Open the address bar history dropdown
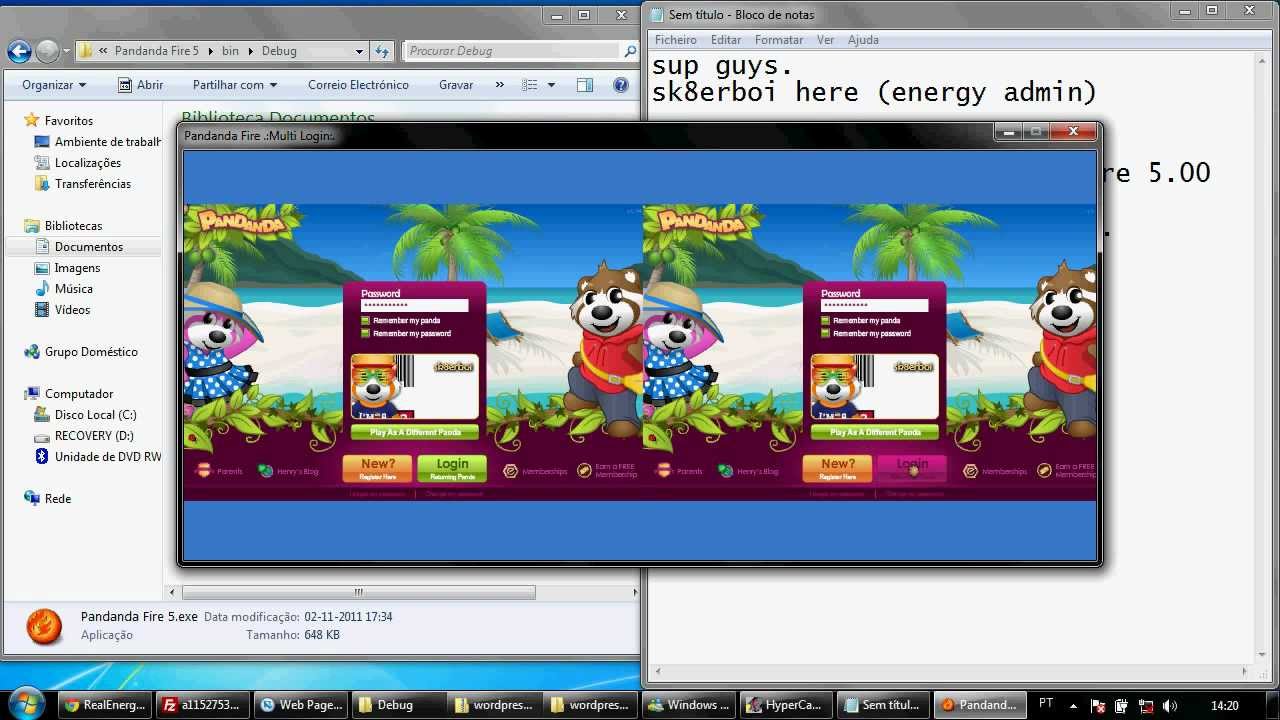The width and height of the screenshot is (1280, 720). tap(359, 51)
